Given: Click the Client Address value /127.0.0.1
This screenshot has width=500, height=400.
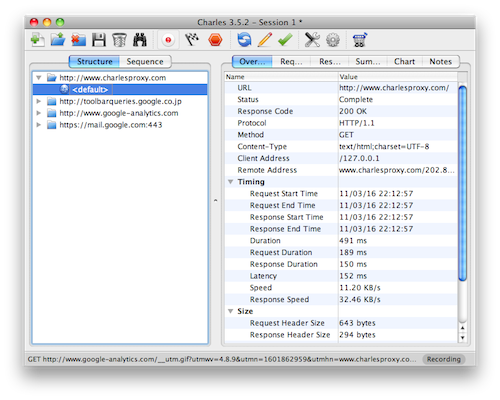Looking at the screenshot, I should click(x=359, y=158).
